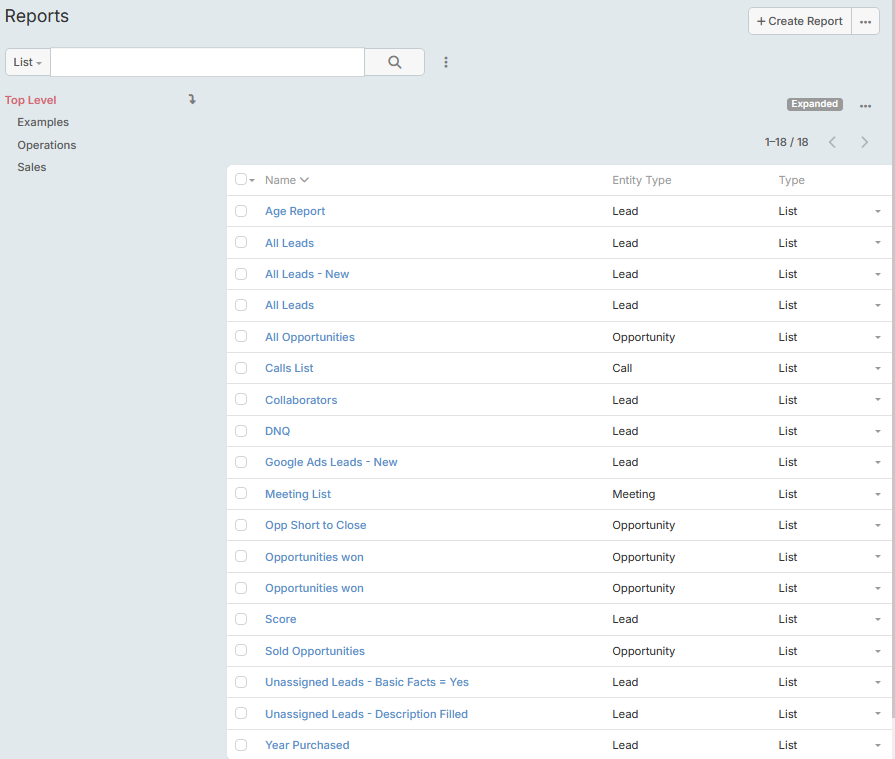This screenshot has width=895, height=759.
Task: Select the Calls List row checkbox
Action: click(241, 368)
